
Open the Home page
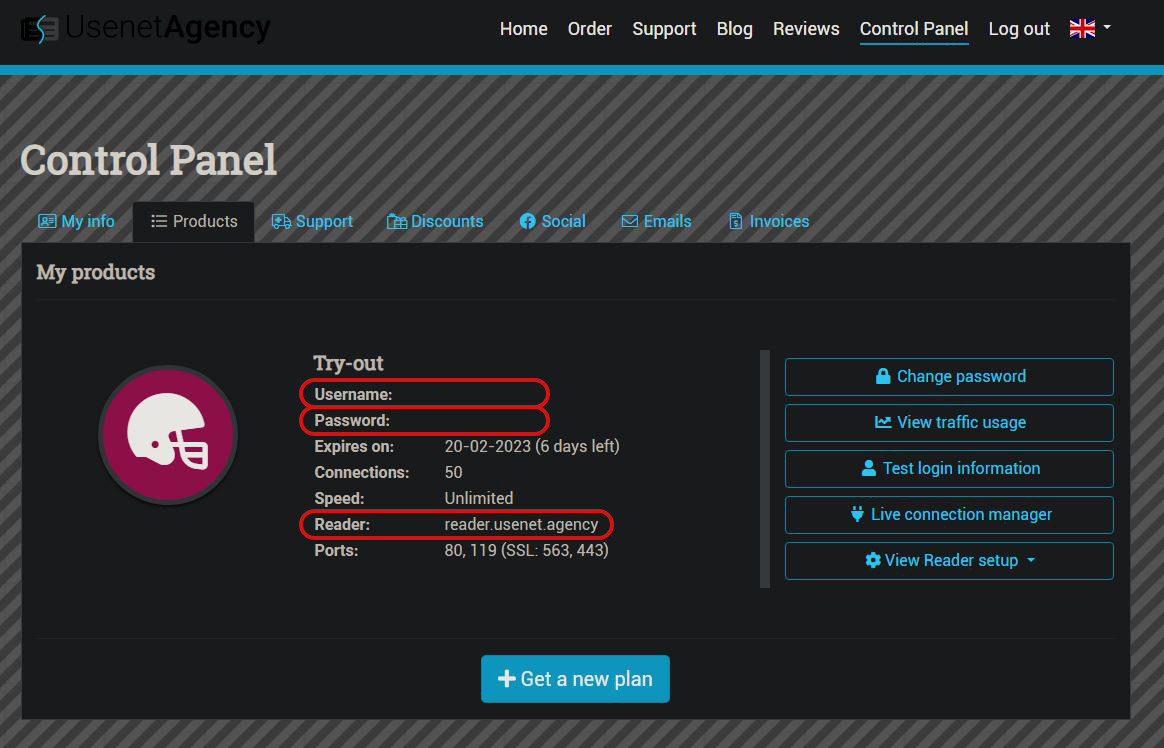click(523, 29)
